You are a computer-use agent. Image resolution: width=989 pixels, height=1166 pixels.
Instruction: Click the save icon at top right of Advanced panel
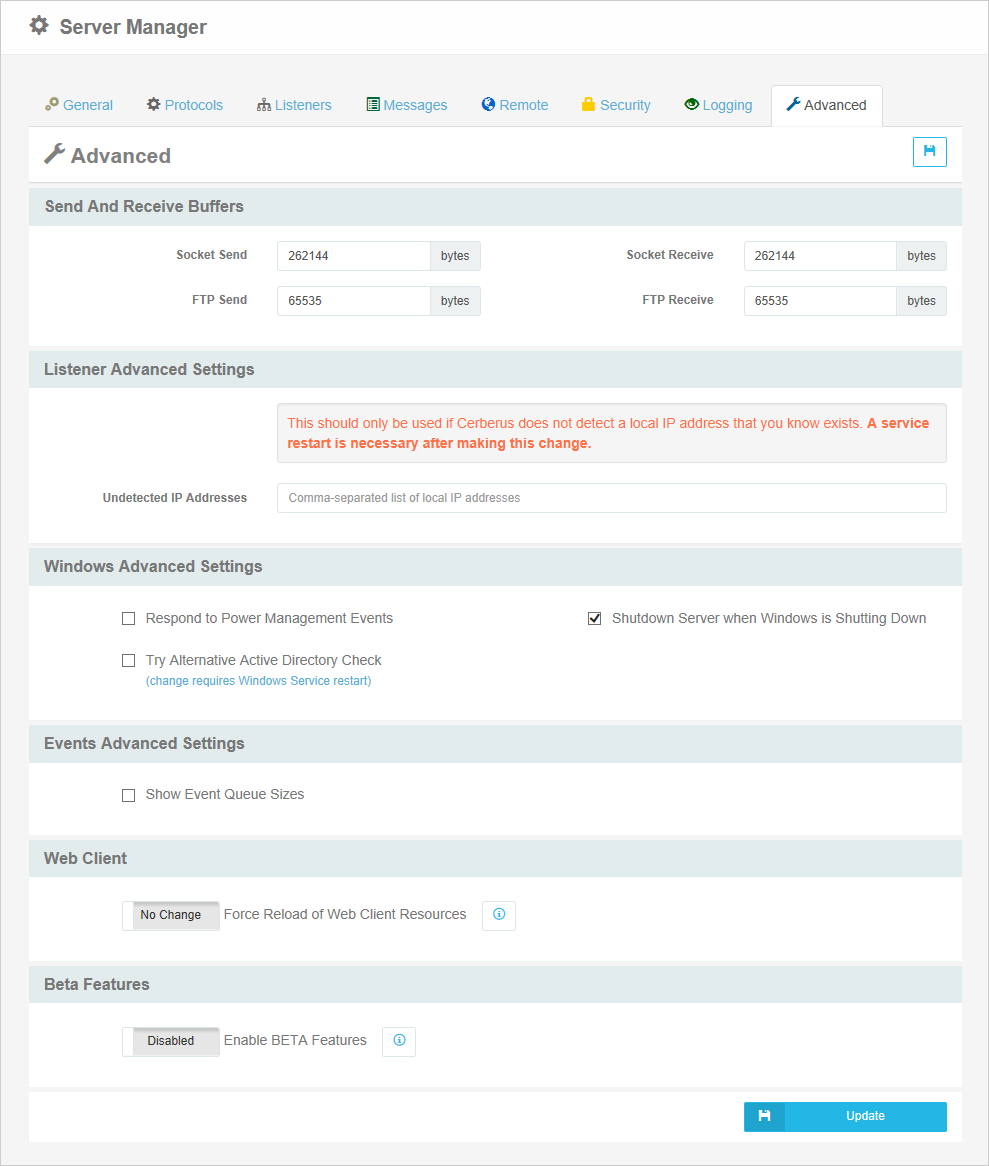[929, 151]
